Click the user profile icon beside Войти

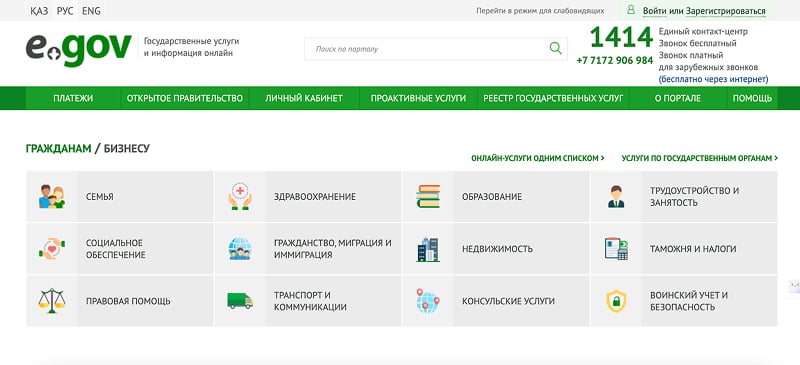[x=631, y=10]
